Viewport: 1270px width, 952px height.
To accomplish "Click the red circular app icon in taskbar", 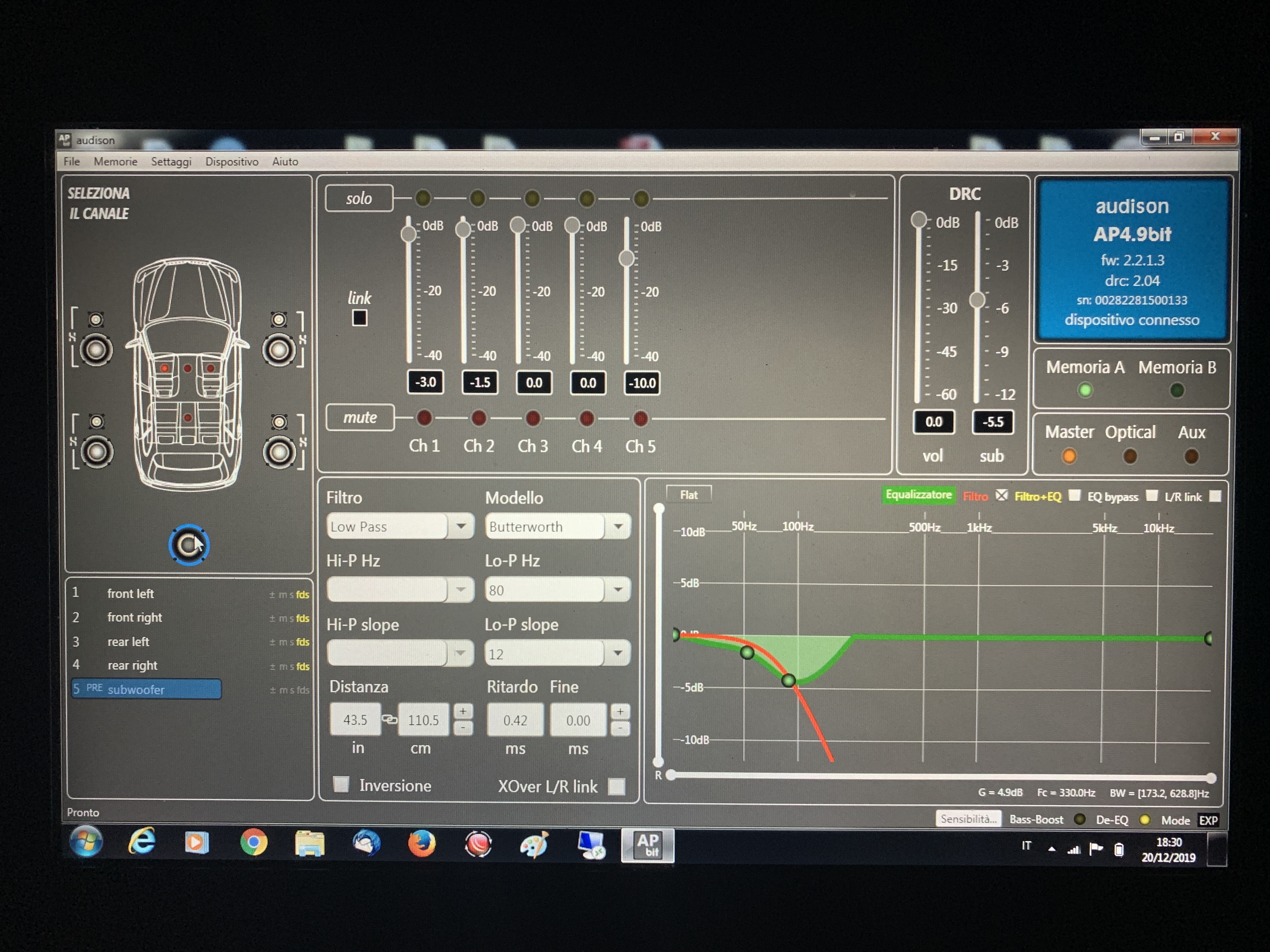I will (478, 845).
